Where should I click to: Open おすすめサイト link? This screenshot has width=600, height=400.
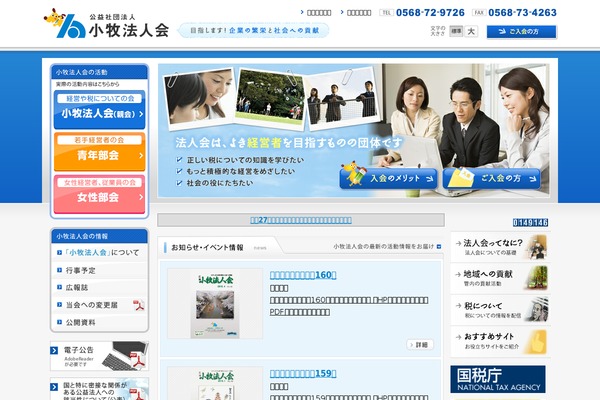pyautogui.click(x=501, y=341)
